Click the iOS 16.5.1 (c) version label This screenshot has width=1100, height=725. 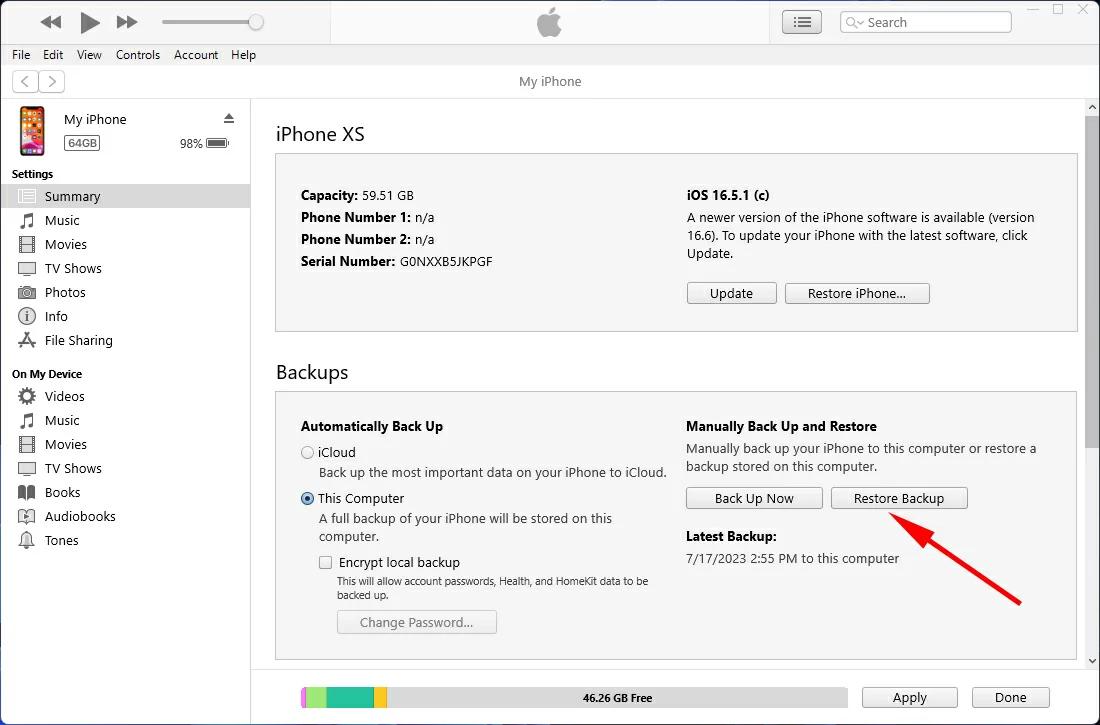pos(728,196)
